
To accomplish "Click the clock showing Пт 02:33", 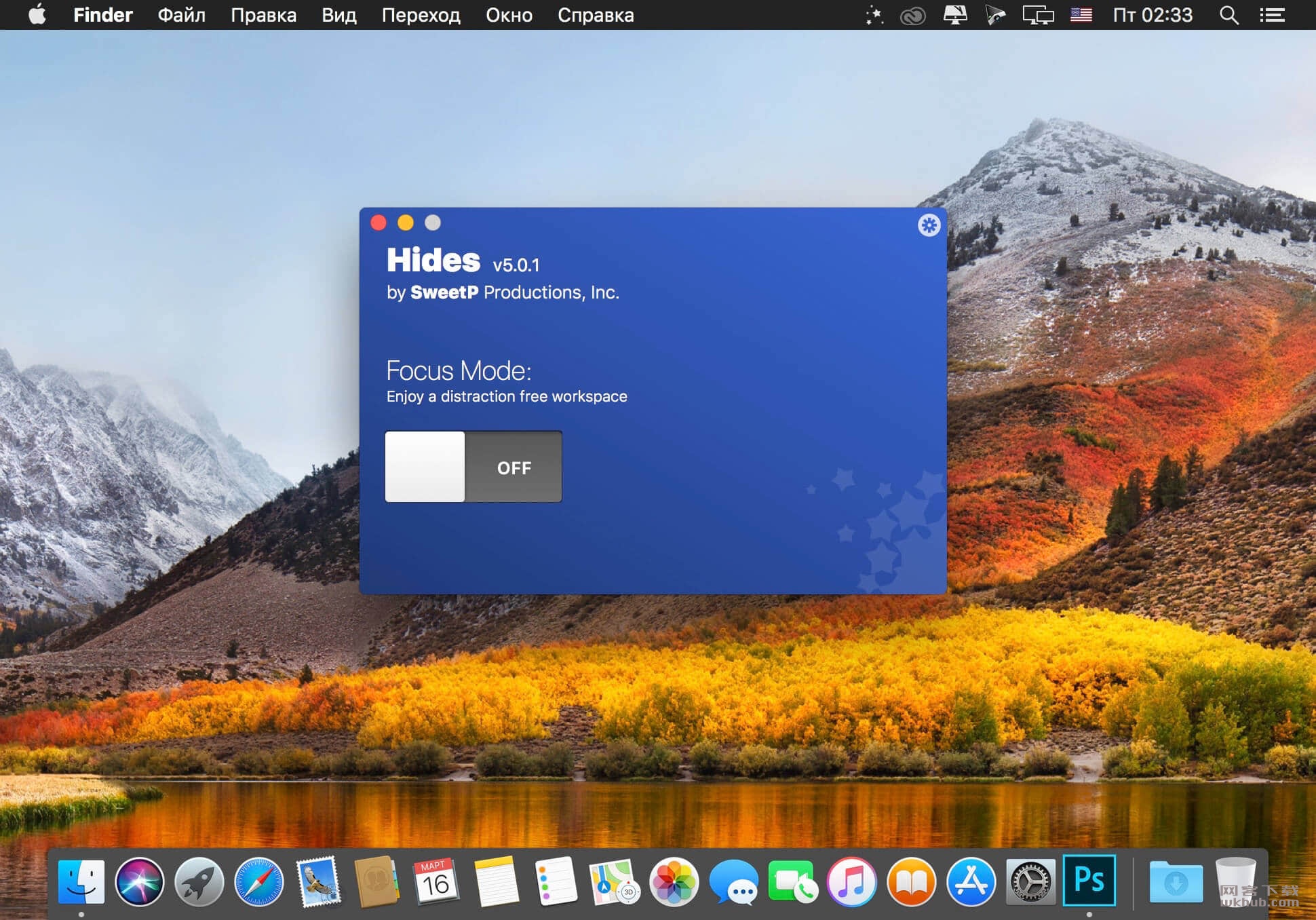I will click(1153, 15).
